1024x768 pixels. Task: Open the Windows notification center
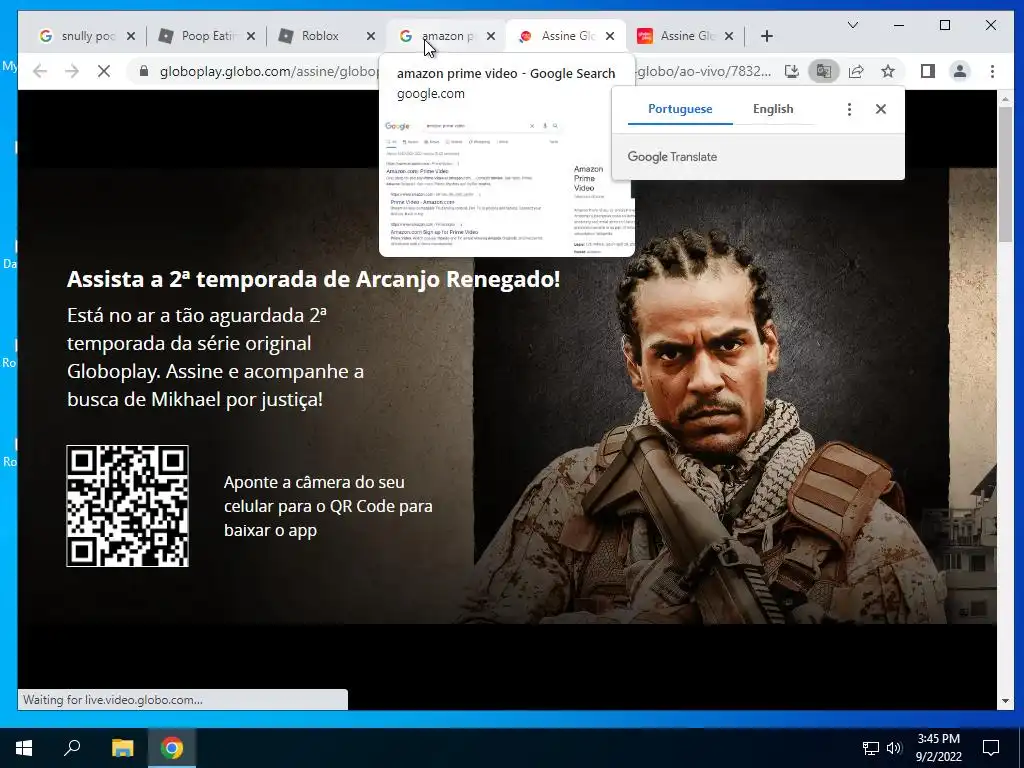[991, 748]
